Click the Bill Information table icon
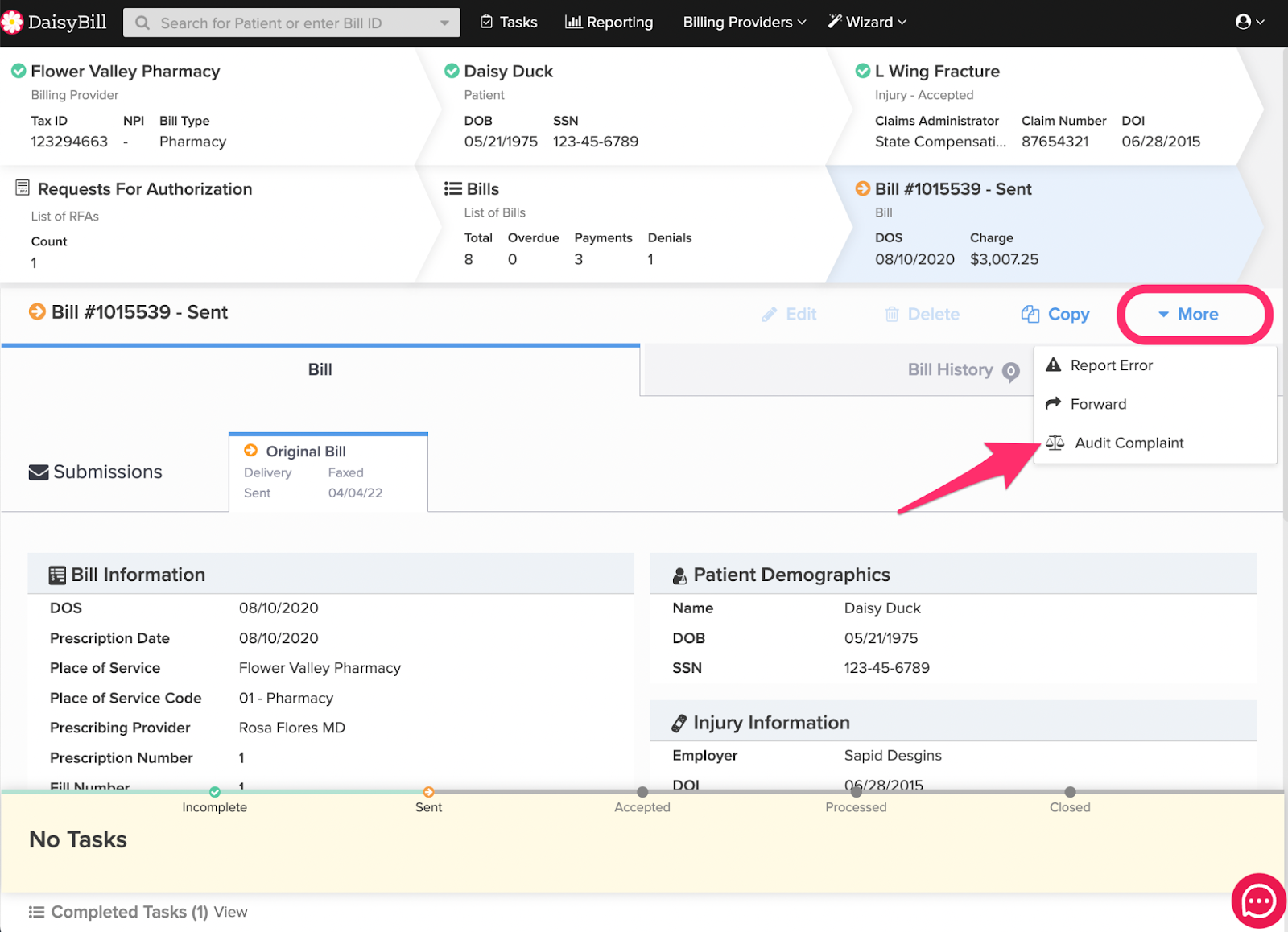The image size is (1288, 932). pos(57,575)
